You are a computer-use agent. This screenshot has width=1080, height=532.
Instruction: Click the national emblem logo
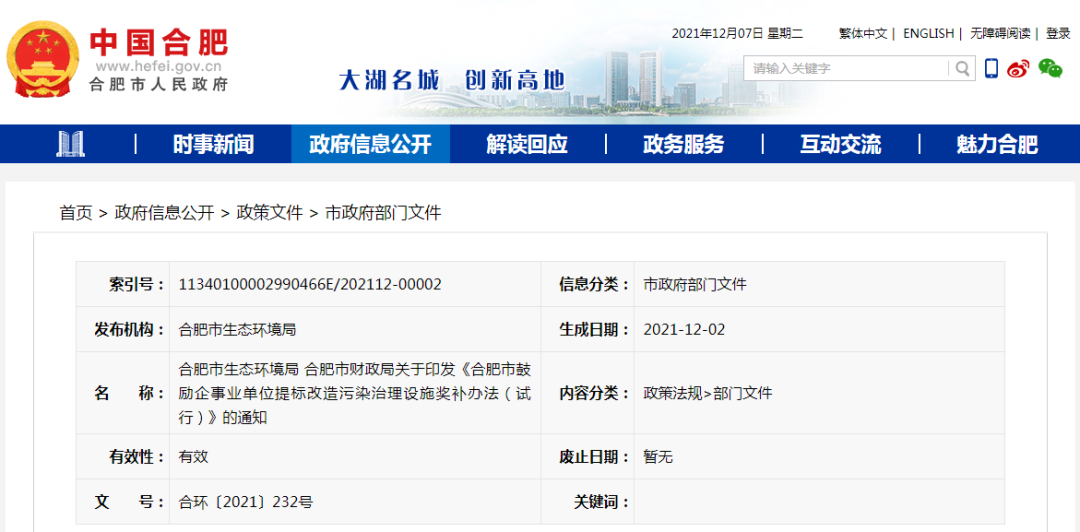[43, 59]
